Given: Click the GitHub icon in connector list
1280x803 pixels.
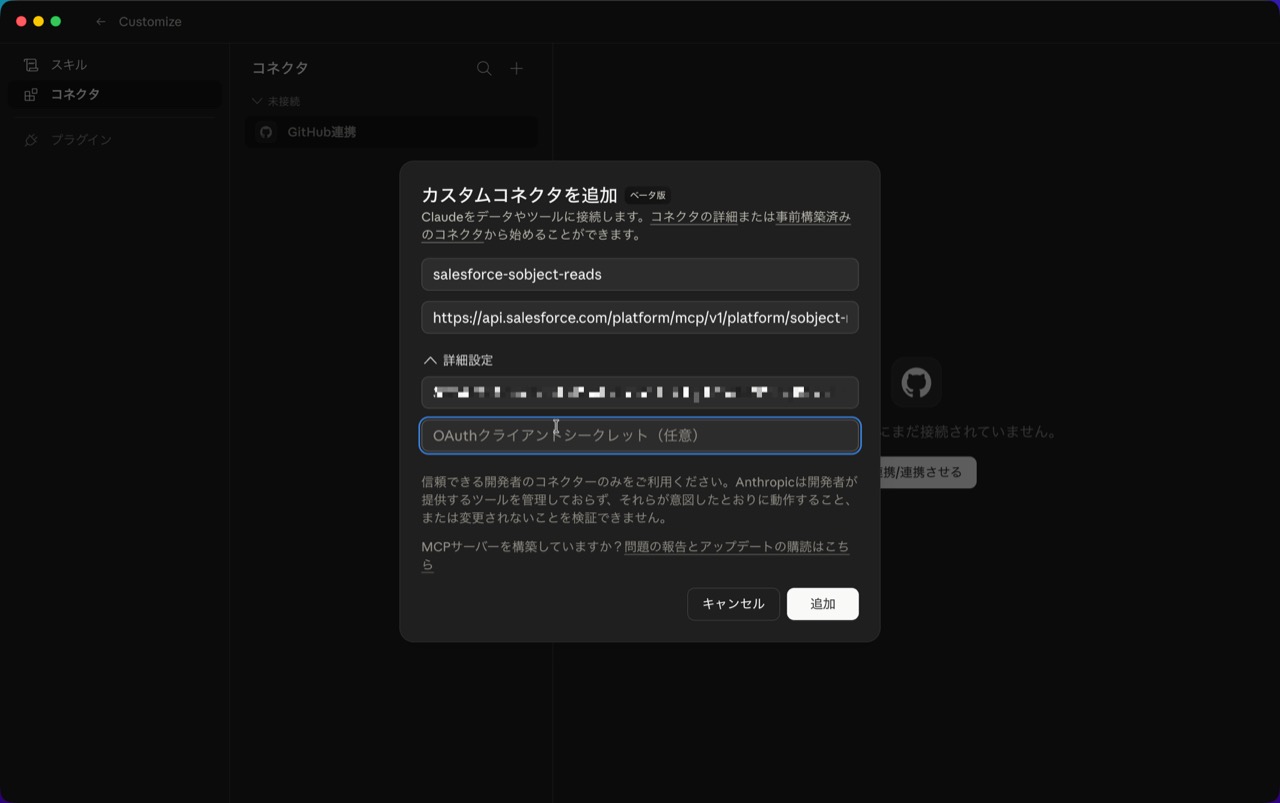Looking at the screenshot, I should pyautogui.click(x=266, y=132).
